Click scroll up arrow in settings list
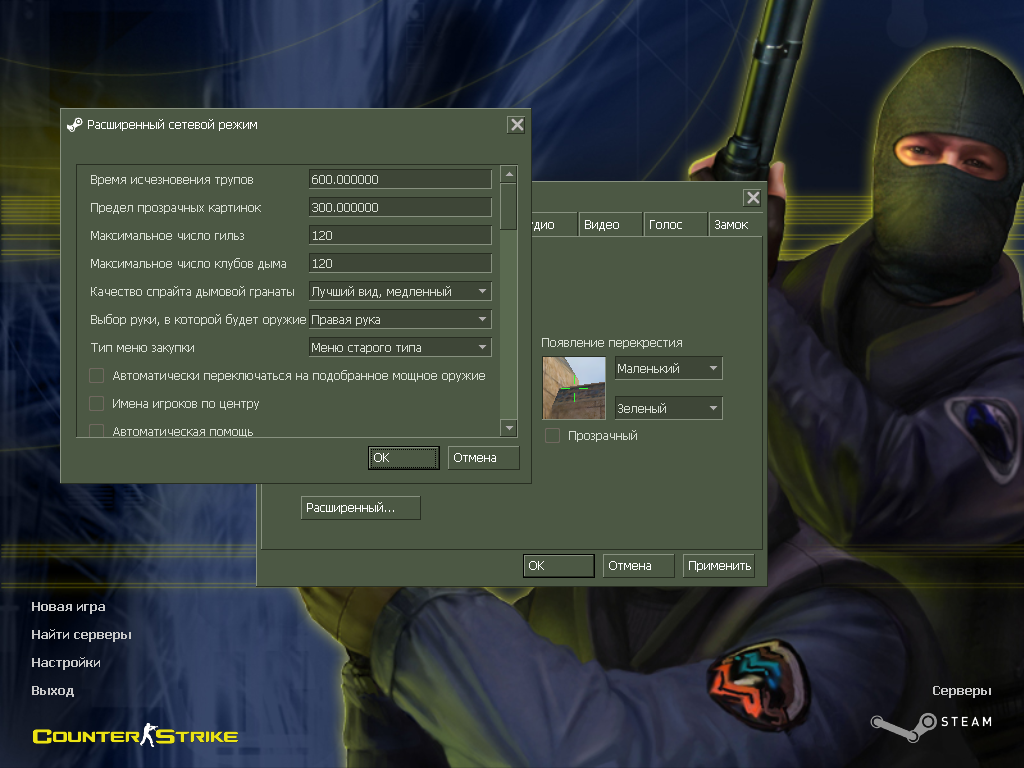 pos(509,174)
